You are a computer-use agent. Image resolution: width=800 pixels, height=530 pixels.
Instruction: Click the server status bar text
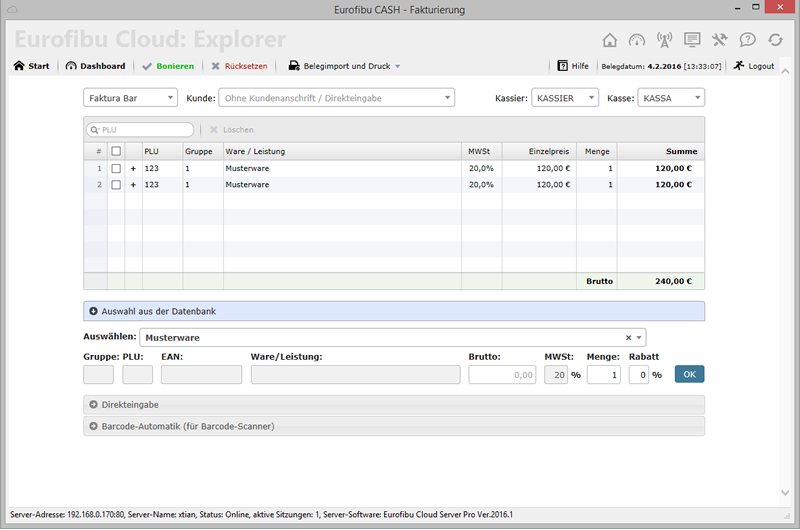click(261, 515)
